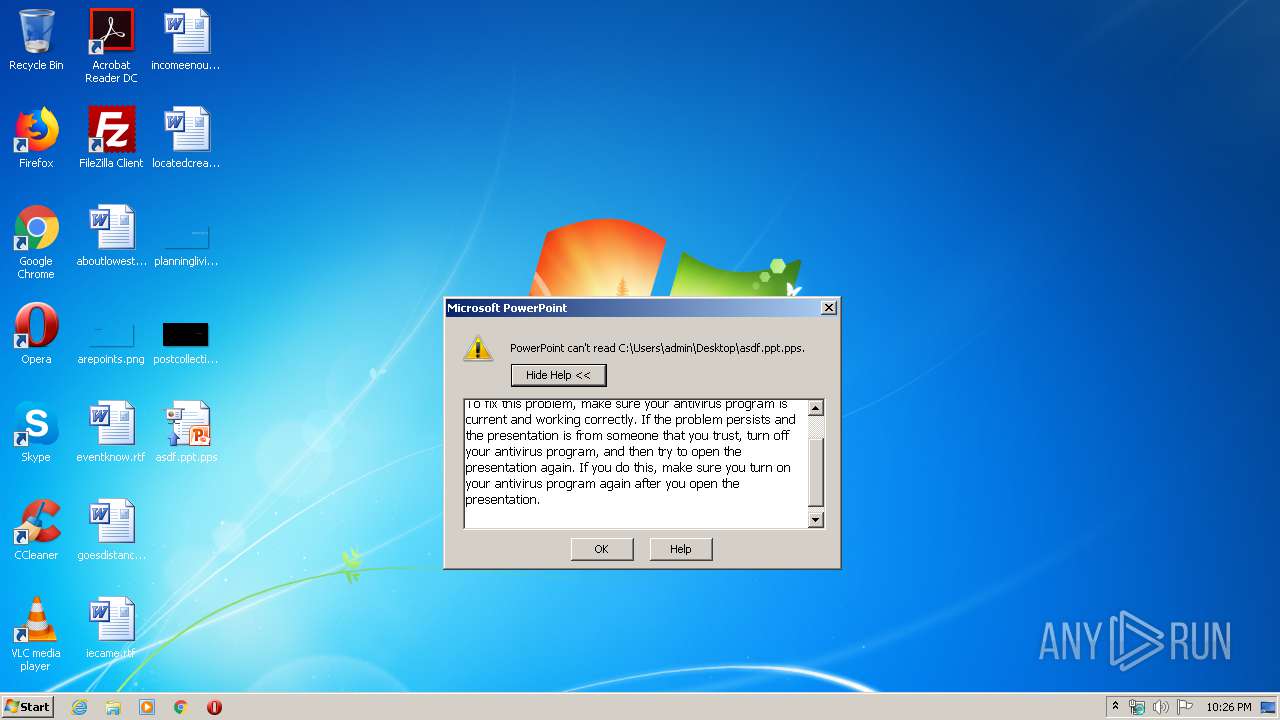
Task: Select the iecame.rtf document icon
Action: 111,628
